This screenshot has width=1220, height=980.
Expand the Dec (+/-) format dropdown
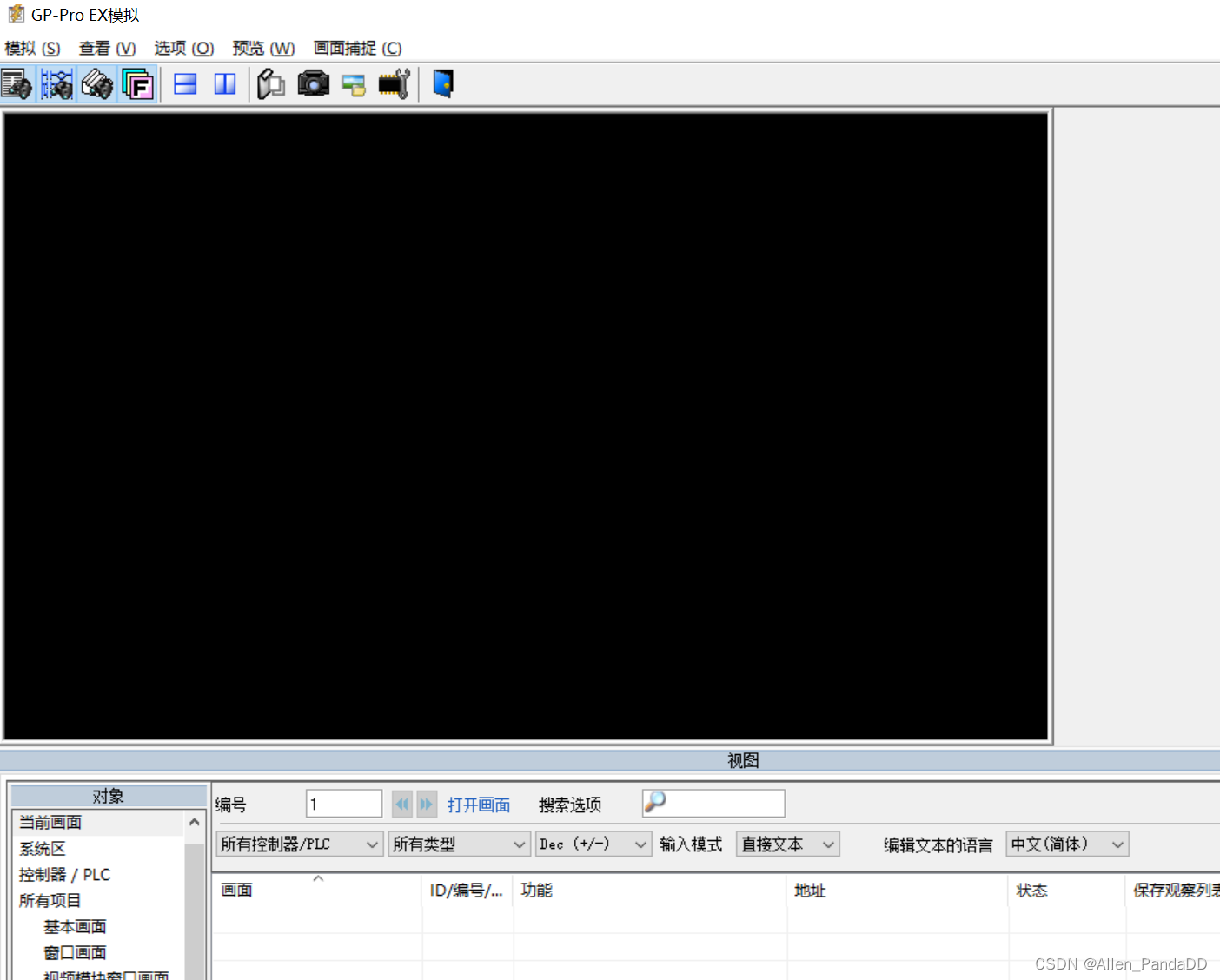point(593,844)
